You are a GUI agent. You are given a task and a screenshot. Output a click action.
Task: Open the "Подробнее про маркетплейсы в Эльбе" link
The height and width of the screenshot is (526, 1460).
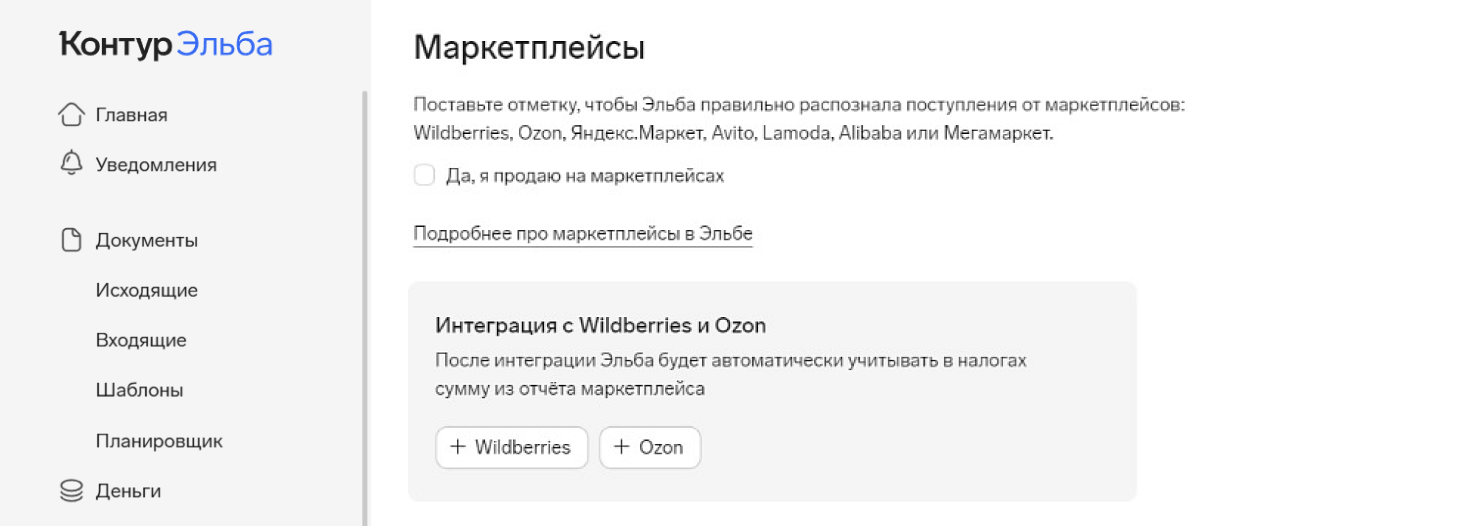tap(582, 234)
